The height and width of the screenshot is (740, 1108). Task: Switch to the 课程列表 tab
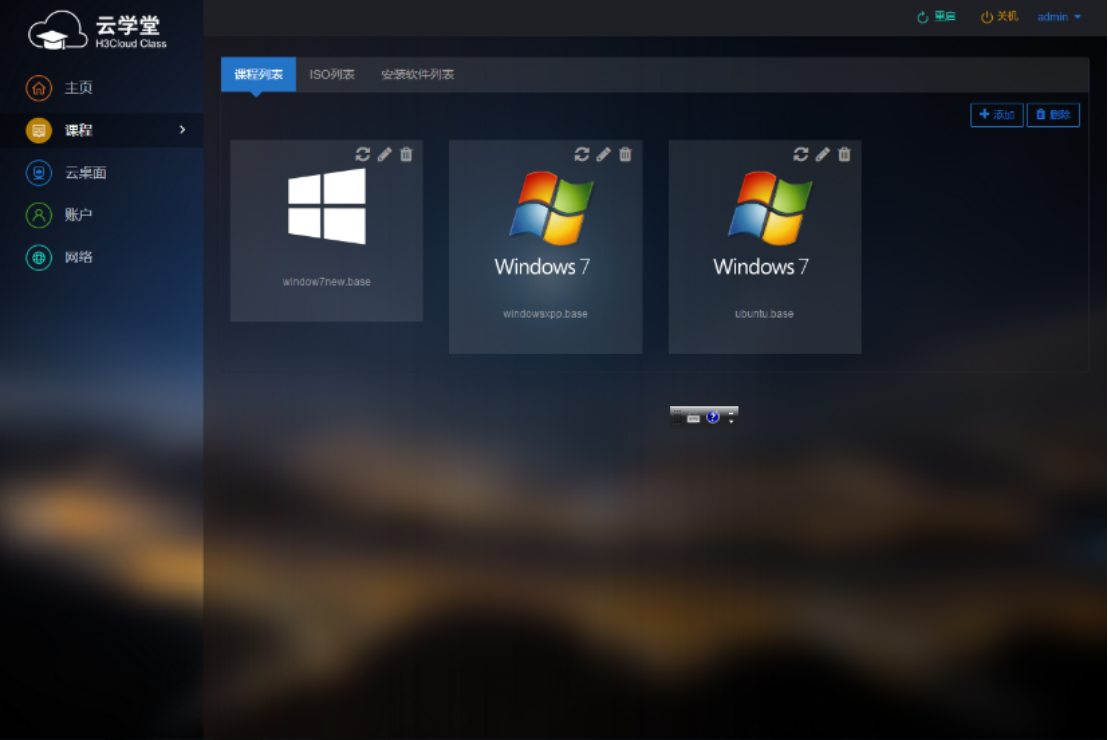tap(259, 74)
